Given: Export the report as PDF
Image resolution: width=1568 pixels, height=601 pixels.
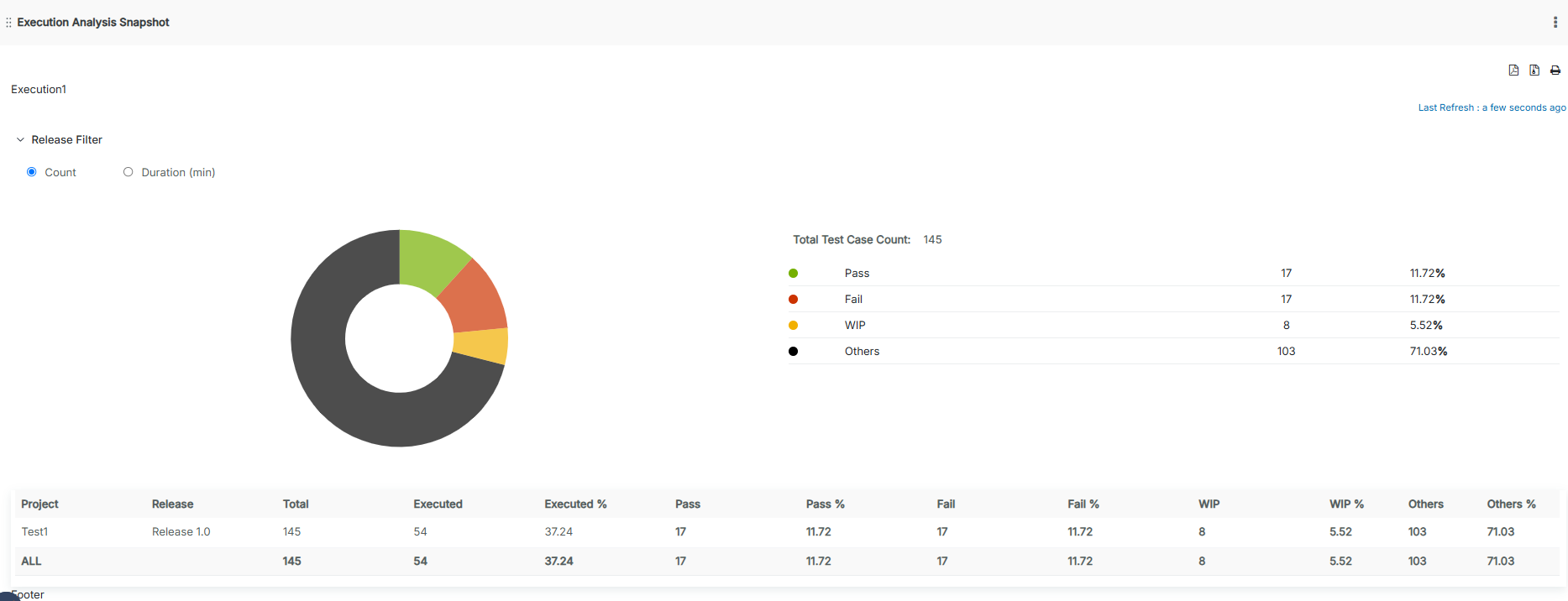Looking at the screenshot, I should (x=1513, y=71).
